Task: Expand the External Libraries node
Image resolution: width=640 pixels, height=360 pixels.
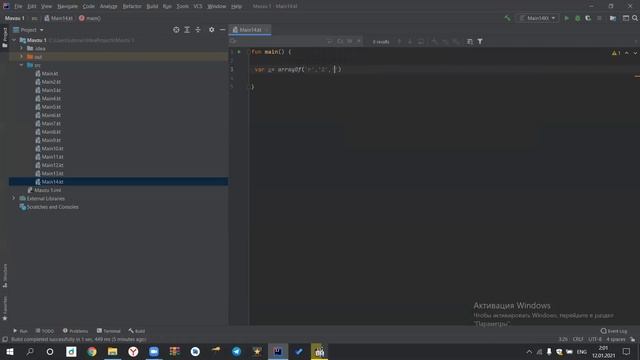Action: 13,198
